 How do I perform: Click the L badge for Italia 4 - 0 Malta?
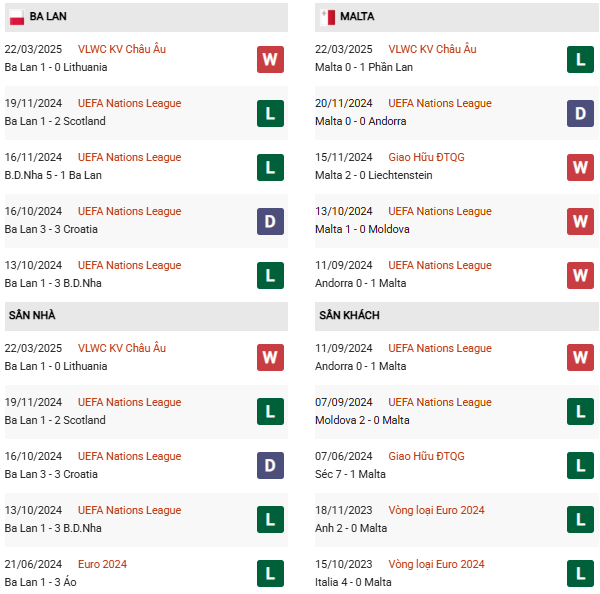[x=580, y=573]
